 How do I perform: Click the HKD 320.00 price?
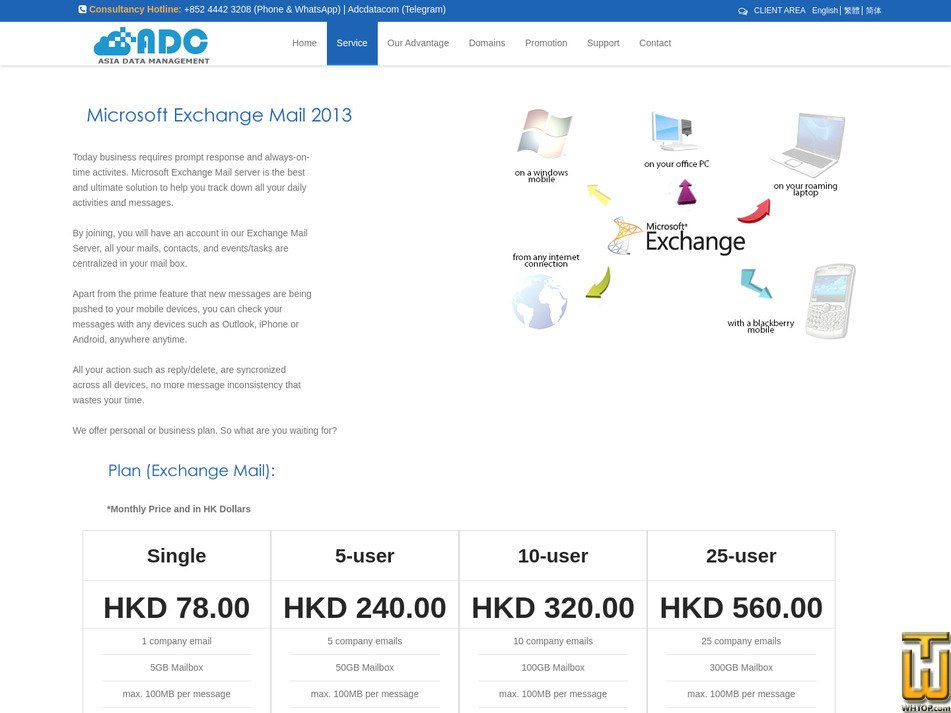click(x=553, y=608)
